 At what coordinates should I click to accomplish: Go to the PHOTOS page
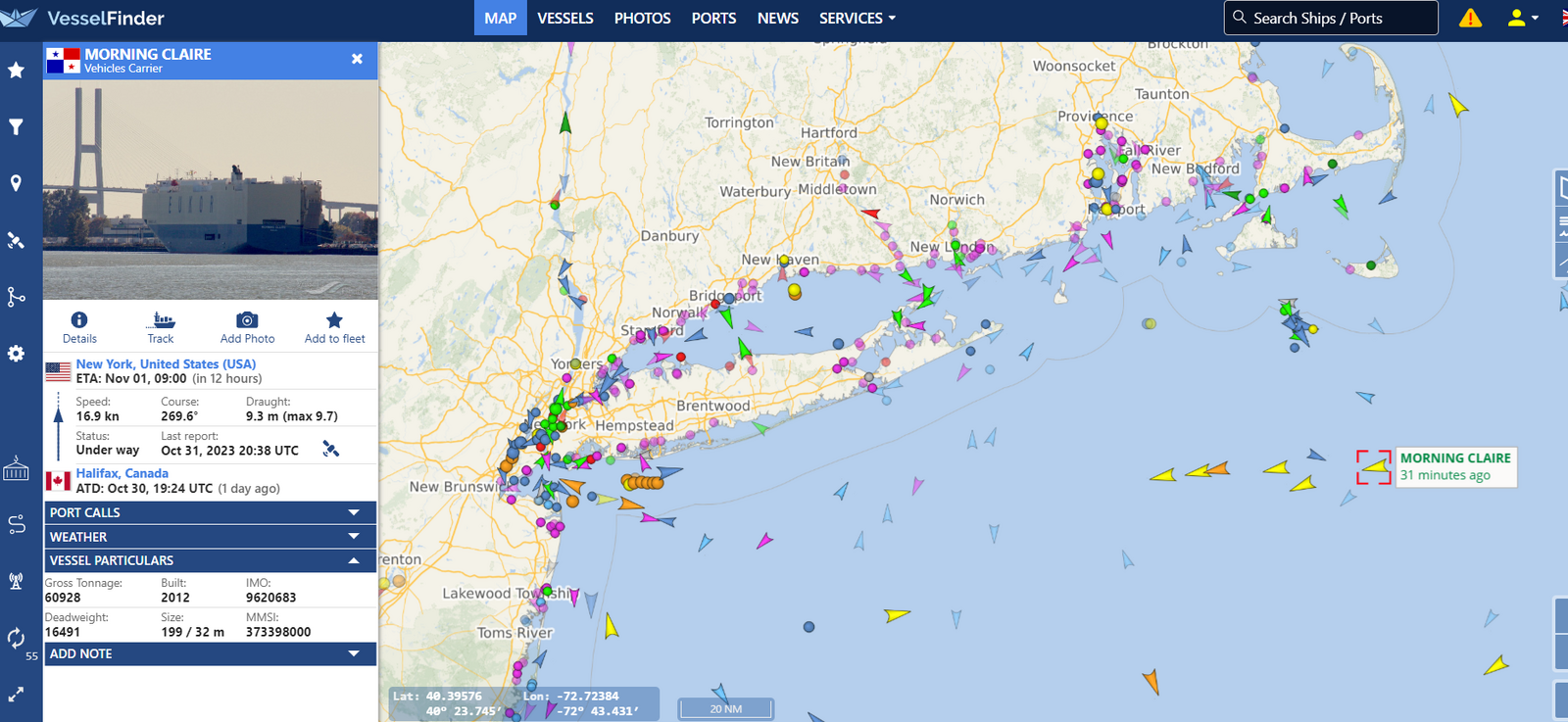click(643, 18)
